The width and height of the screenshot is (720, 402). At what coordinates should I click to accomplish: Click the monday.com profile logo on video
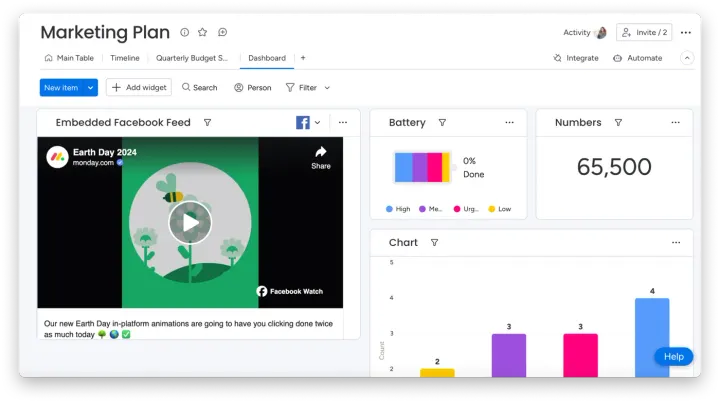[57, 157]
